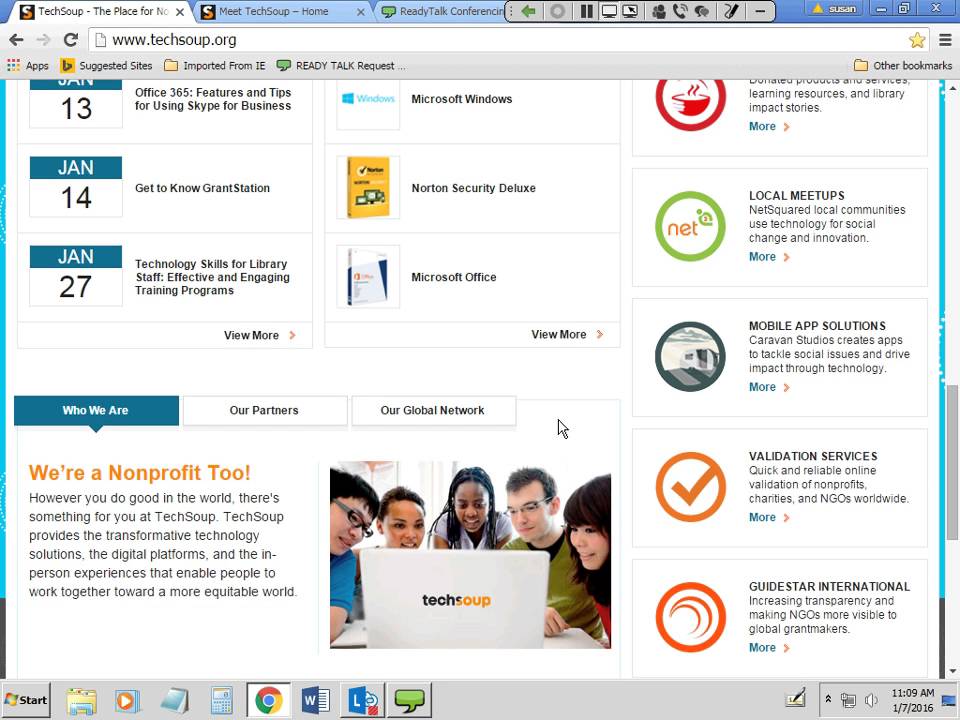
Task: Open the Chrome hamburger menu
Action: tap(945, 40)
